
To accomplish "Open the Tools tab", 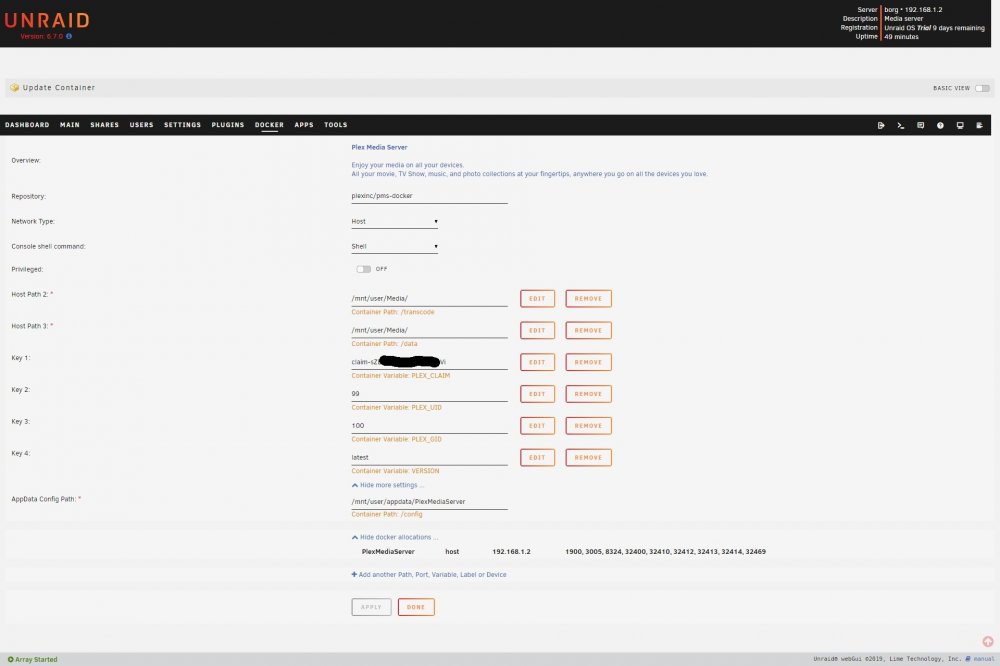I will (335, 125).
